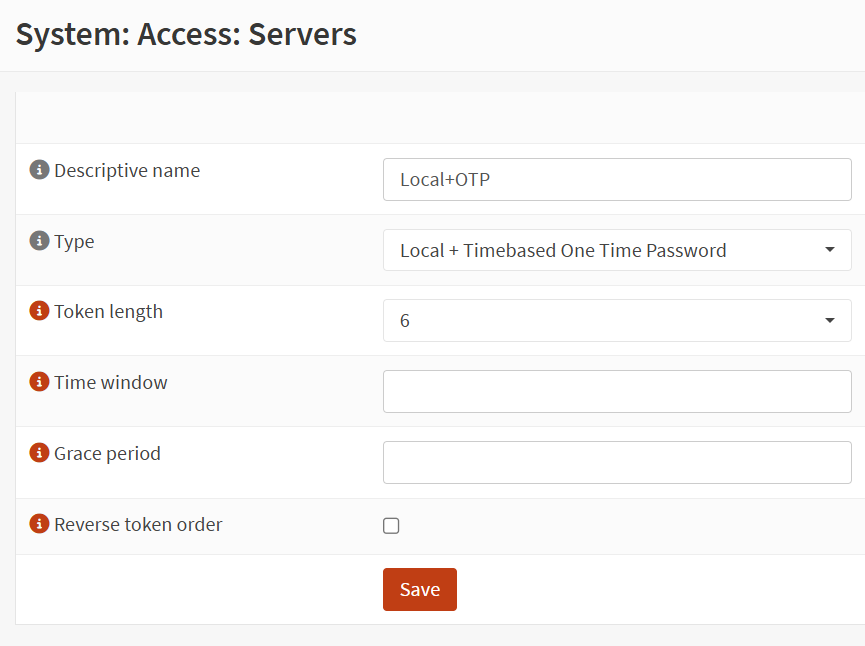Click the caret arrow on Token length selector
Viewport: 865px width, 646px height.
pyautogui.click(x=829, y=321)
